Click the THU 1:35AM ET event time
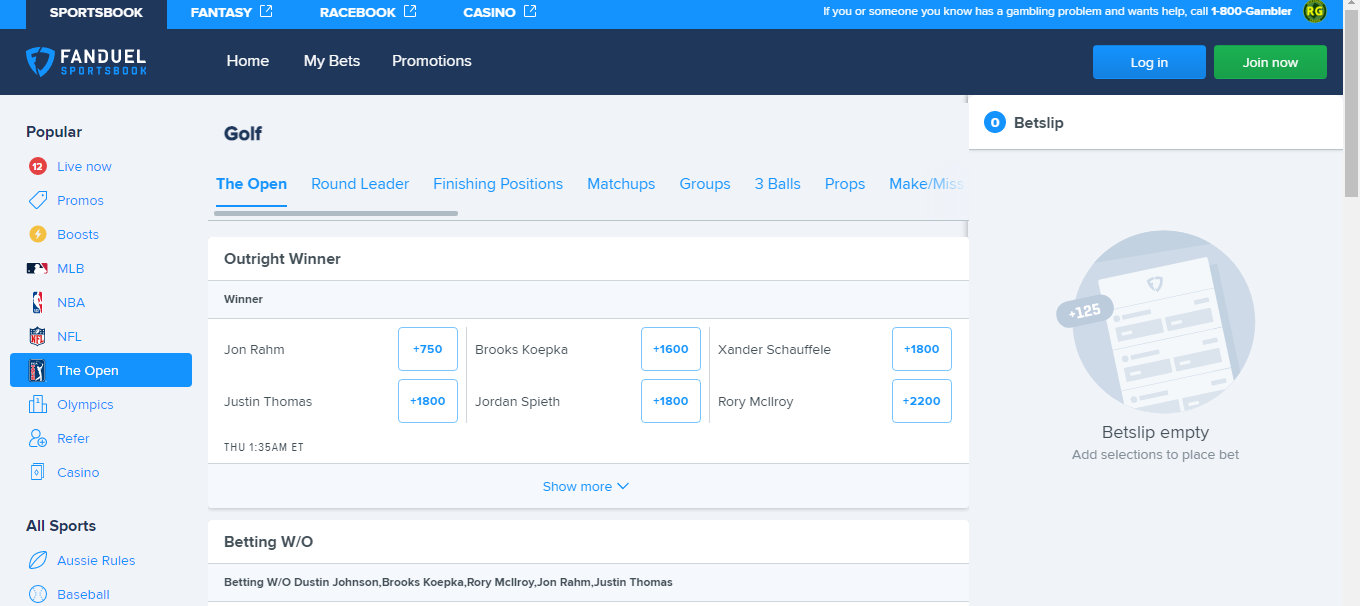 click(x=264, y=448)
